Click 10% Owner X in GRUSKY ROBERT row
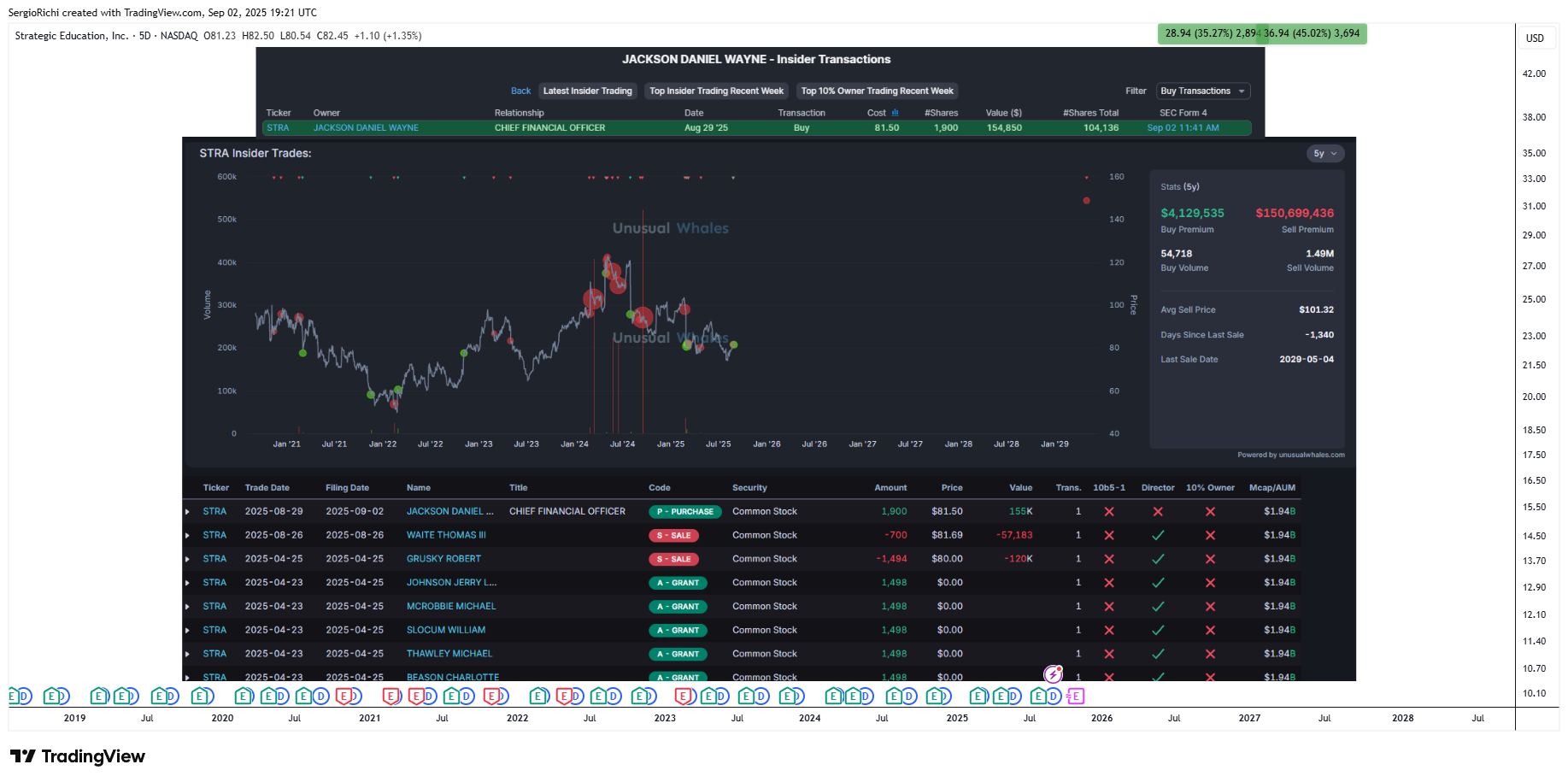This screenshot has height=782, width=1568. [1210, 559]
